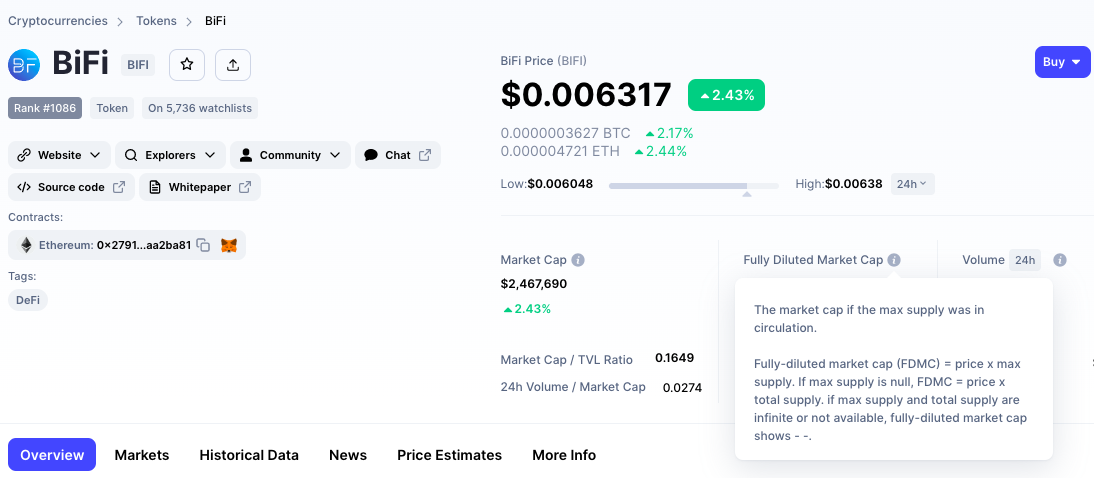1094x478 pixels.
Task: Click the DeFi tag
Action: pyautogui.click(x=28, y=300)
